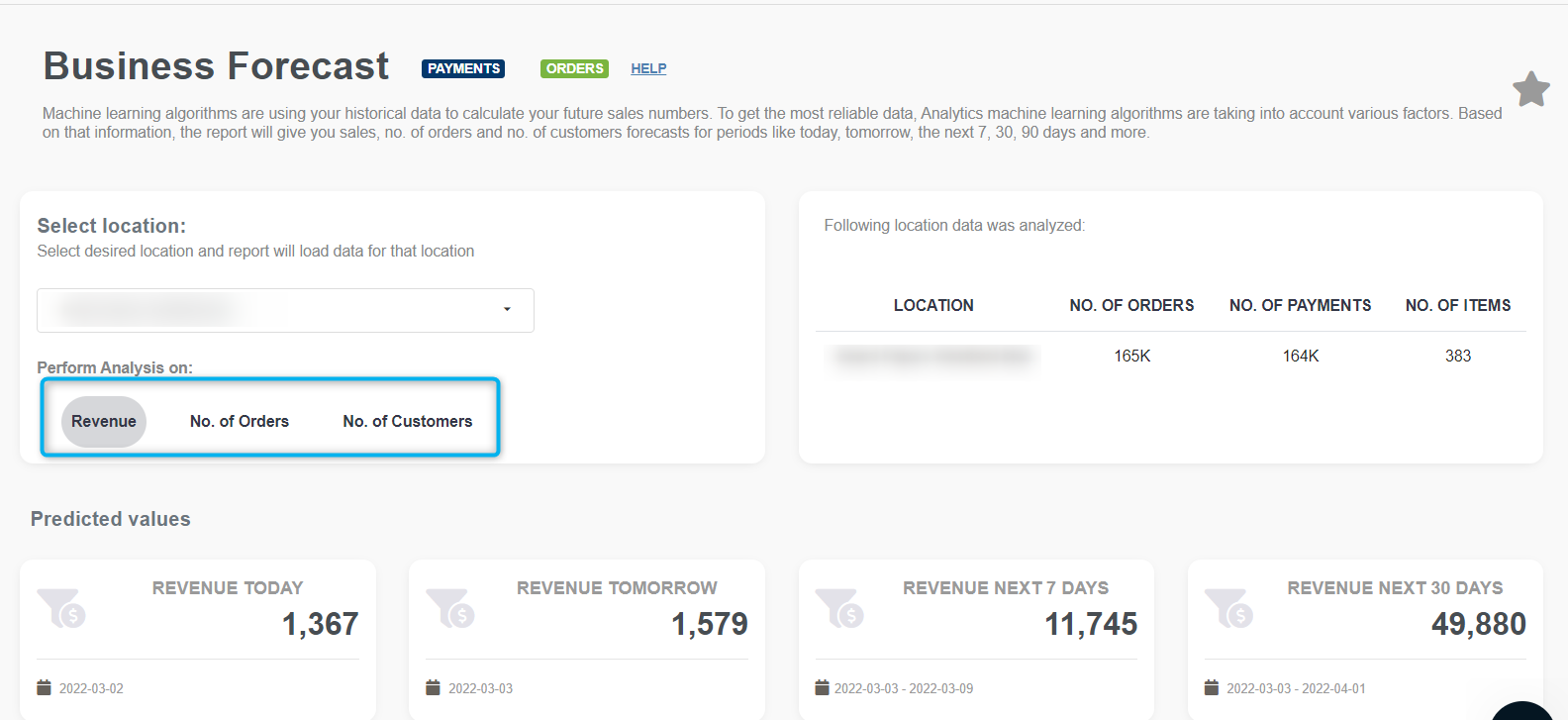Screen dimensions: 1568x720
Task: Open the location dropdown
Action: [x=285, y=310]
